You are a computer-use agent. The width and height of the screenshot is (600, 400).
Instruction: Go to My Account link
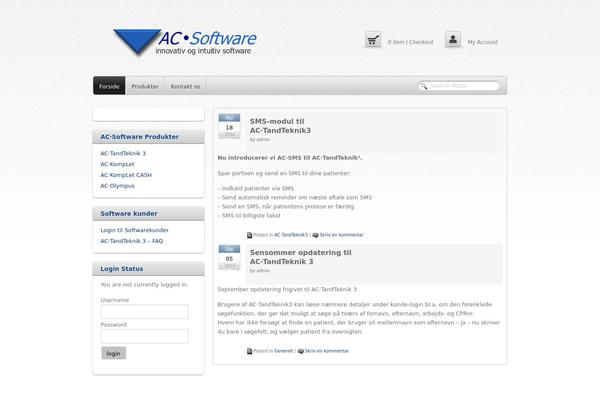pyautogui.click(x=483, y=42)
